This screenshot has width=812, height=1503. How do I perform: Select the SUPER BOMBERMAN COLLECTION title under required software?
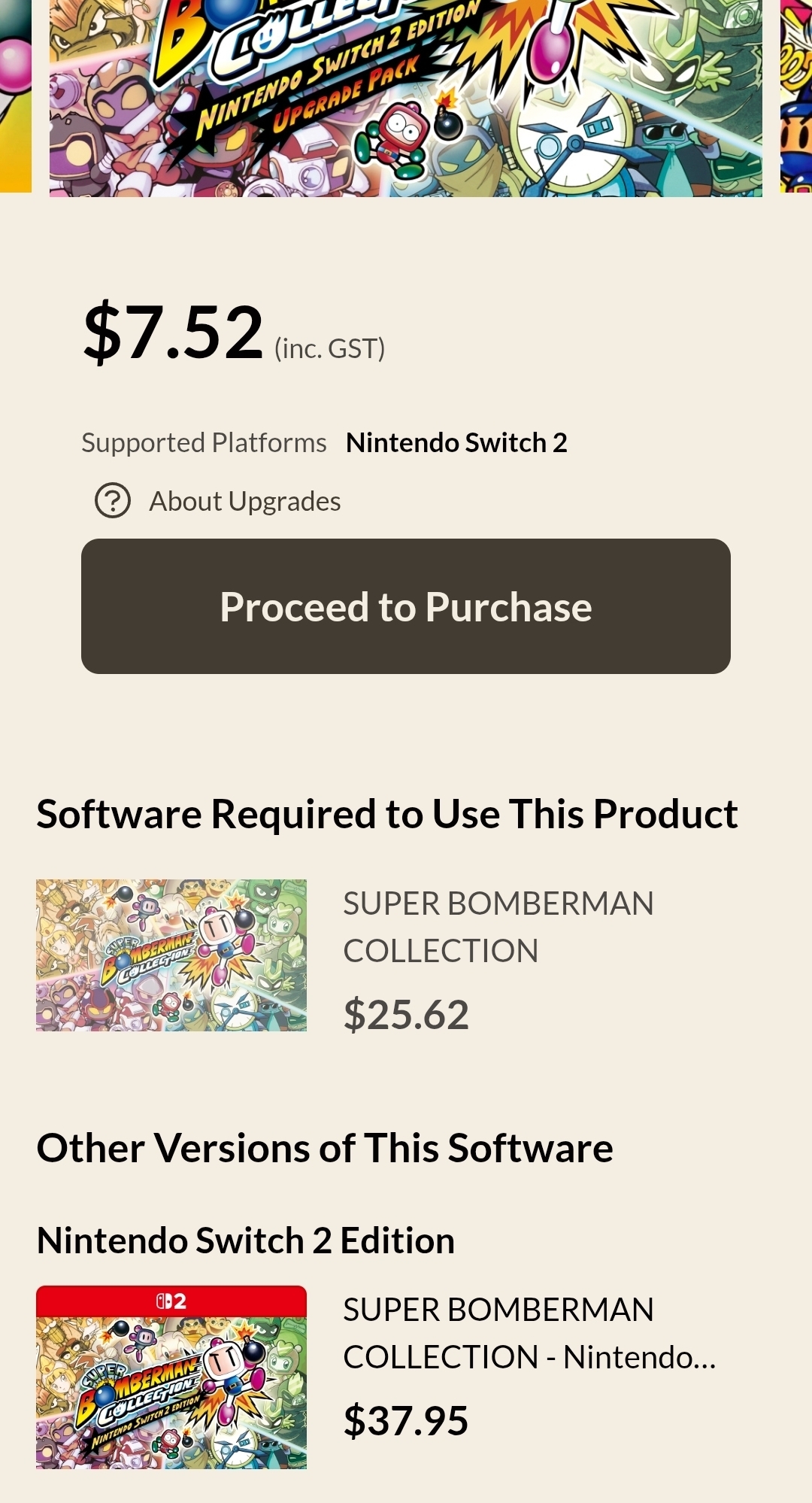tap(498, 927)
